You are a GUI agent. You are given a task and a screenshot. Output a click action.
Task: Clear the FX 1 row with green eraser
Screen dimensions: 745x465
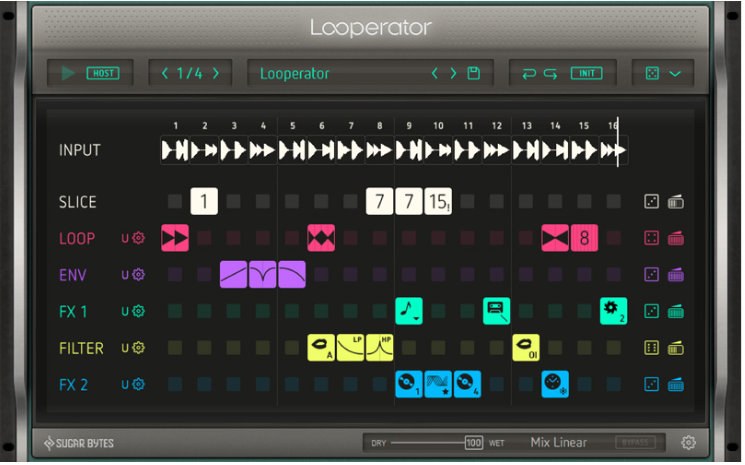[676, 312]
